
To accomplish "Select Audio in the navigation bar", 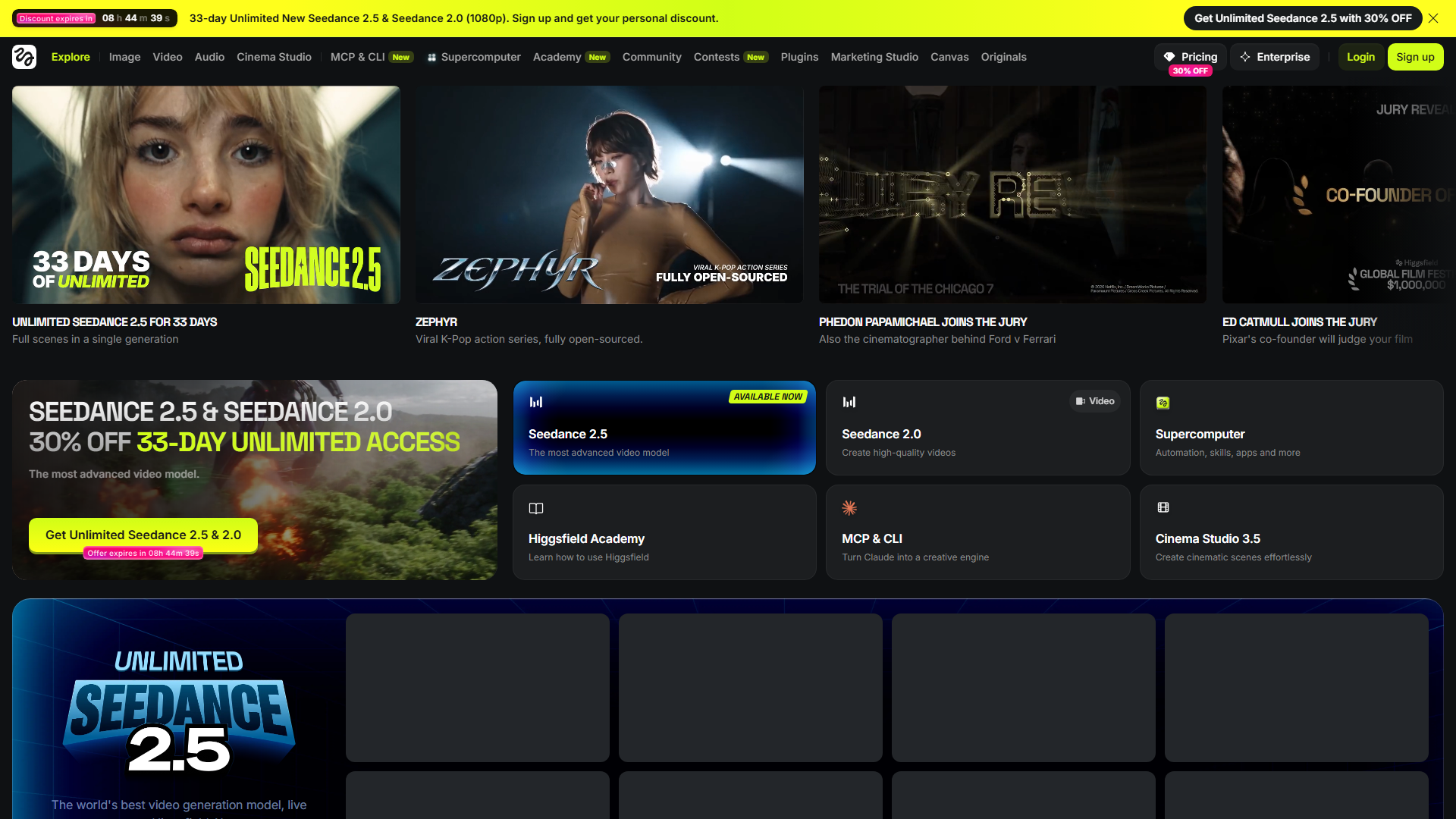I will pyautogui.click(x=209, y=57).
